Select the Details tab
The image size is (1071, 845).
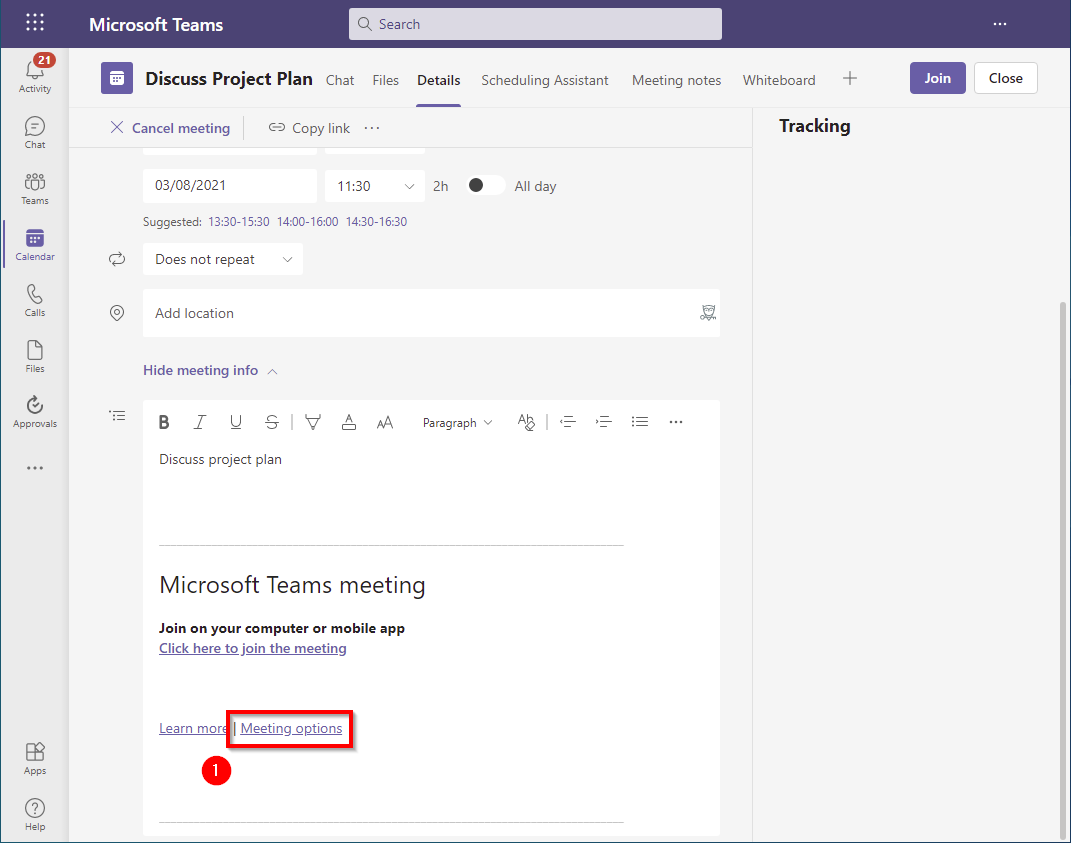click(x=439, y=80)
